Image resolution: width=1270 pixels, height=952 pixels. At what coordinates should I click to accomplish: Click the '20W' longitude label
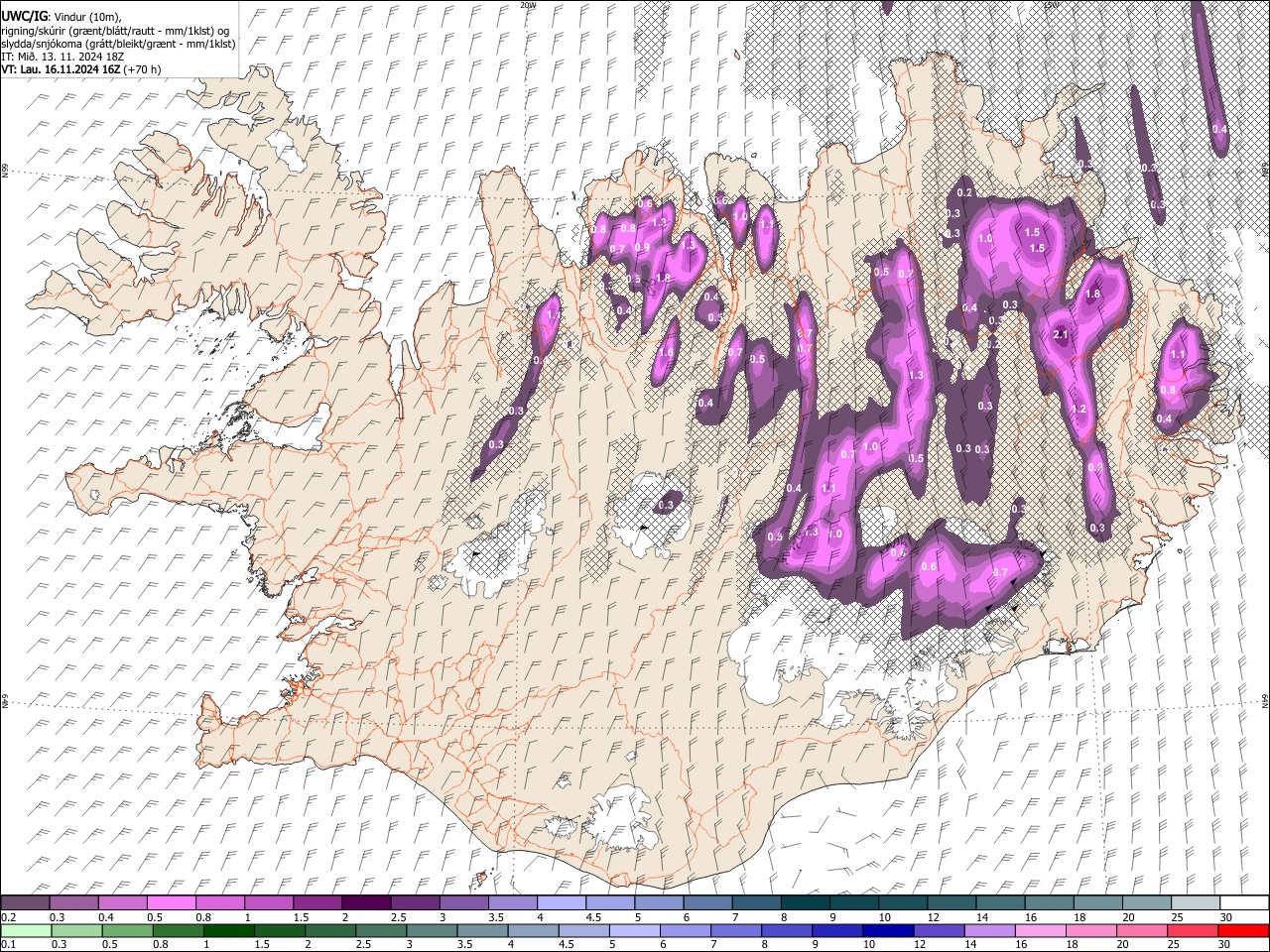tap(528, 5)
